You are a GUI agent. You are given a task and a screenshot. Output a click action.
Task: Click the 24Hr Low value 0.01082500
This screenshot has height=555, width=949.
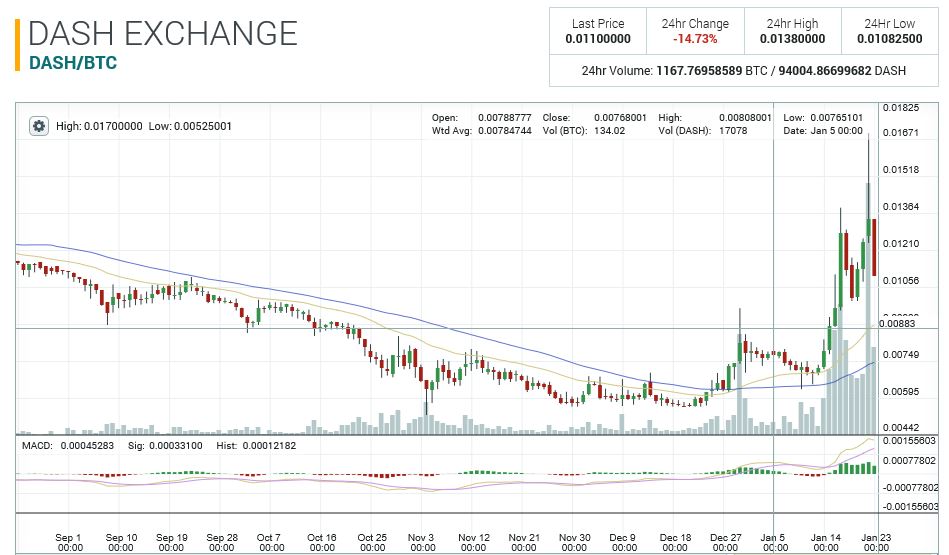click(890, 39)
